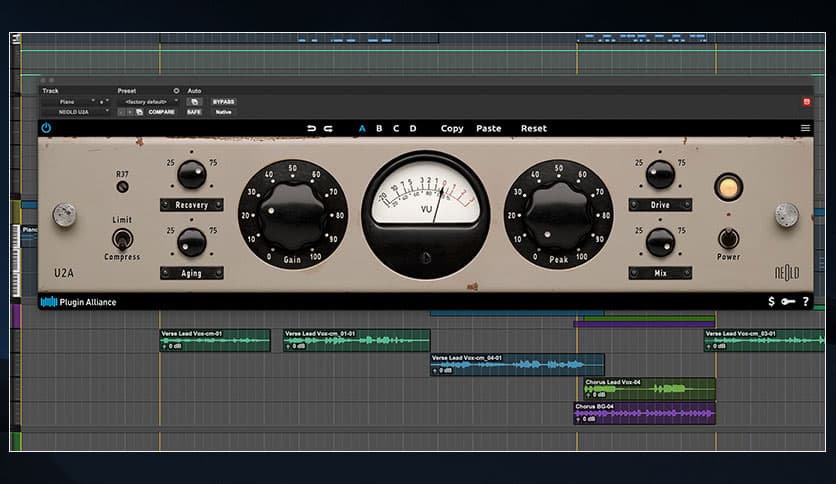The image size is (836, 484).
Task: Click the previous preset minus button
Action: point(121,112)
